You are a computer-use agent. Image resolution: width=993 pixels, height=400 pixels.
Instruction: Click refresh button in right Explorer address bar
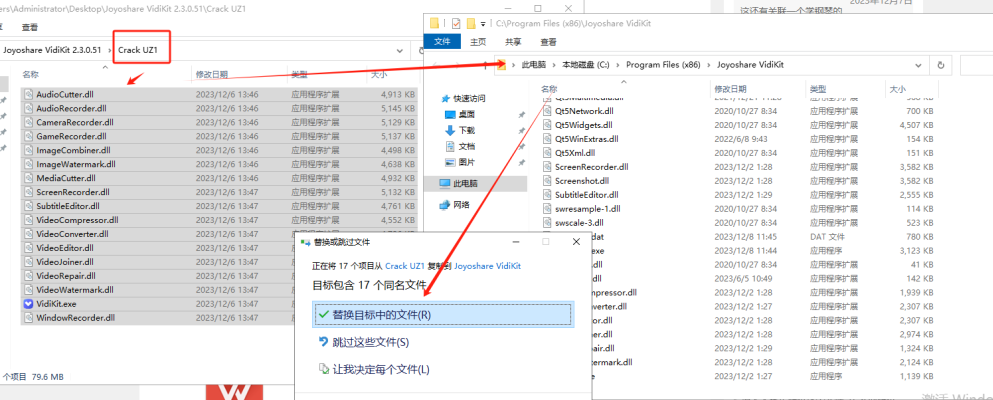click(x=941, y=65)
